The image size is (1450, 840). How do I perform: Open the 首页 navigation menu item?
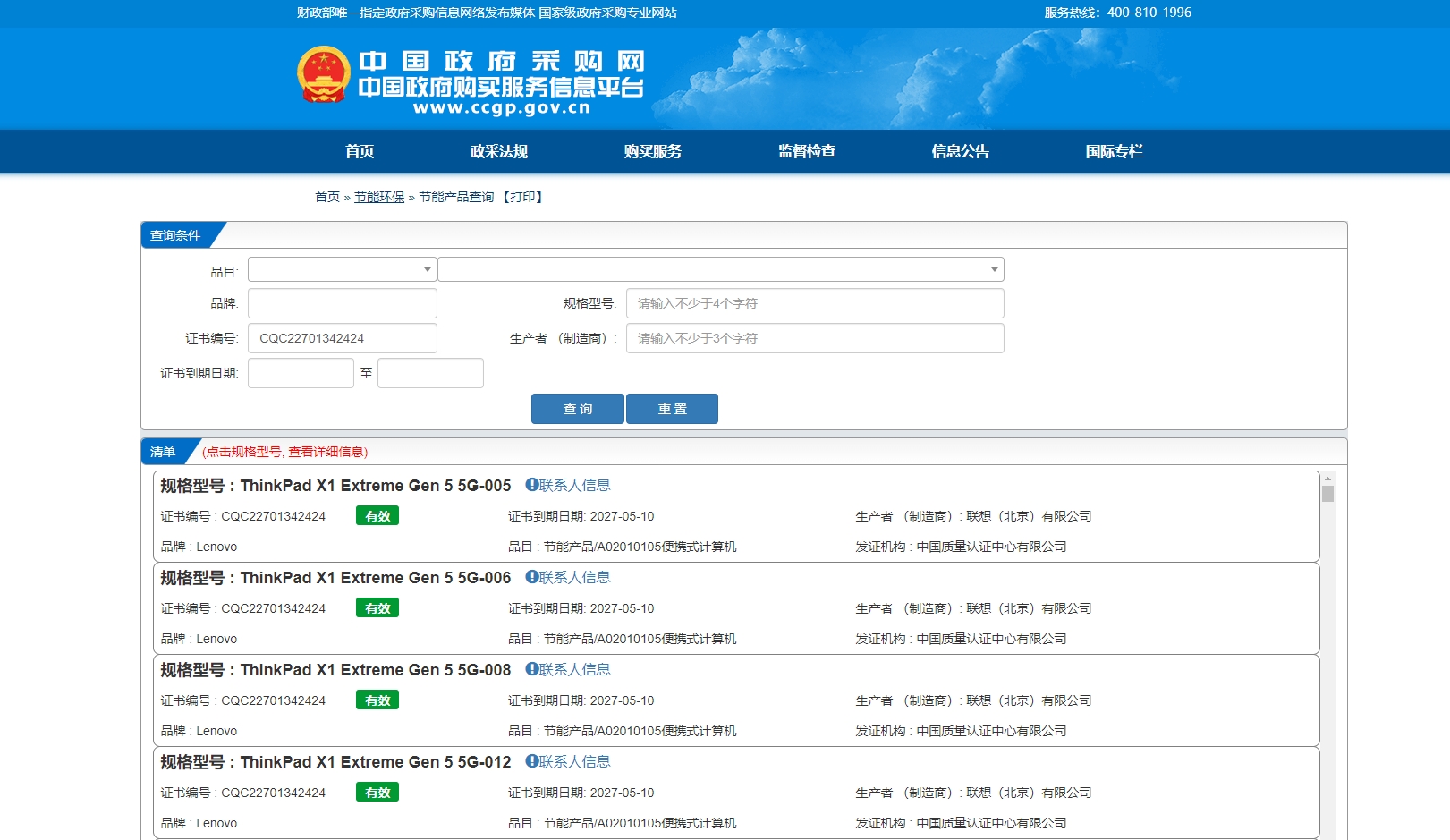360,151
